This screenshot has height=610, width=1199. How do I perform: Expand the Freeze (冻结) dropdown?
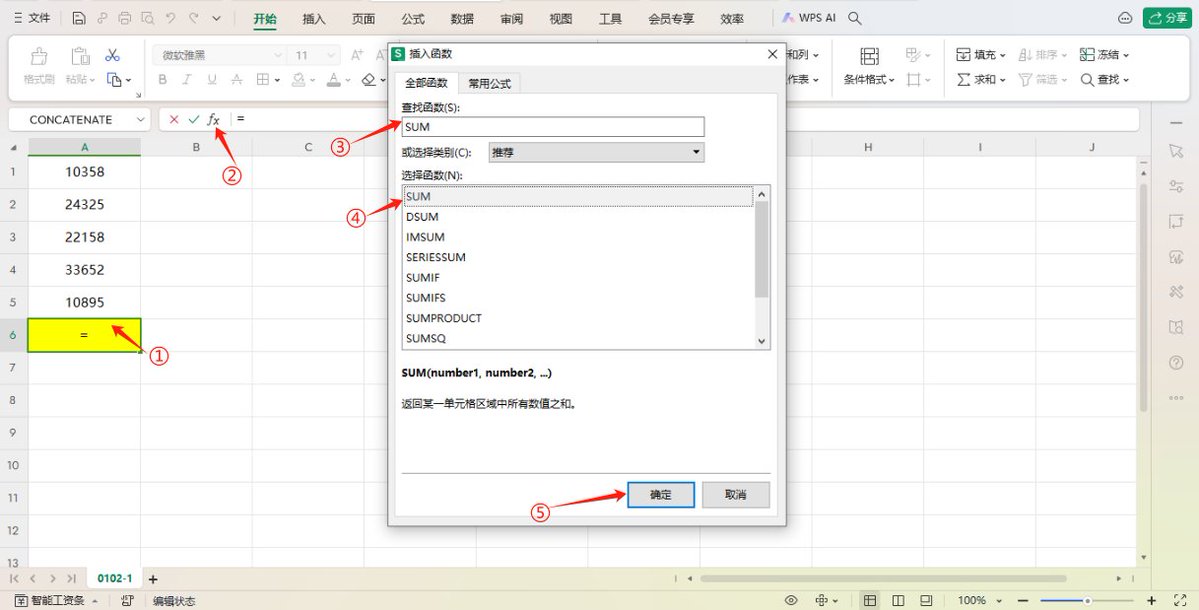tap(1126, 56)
